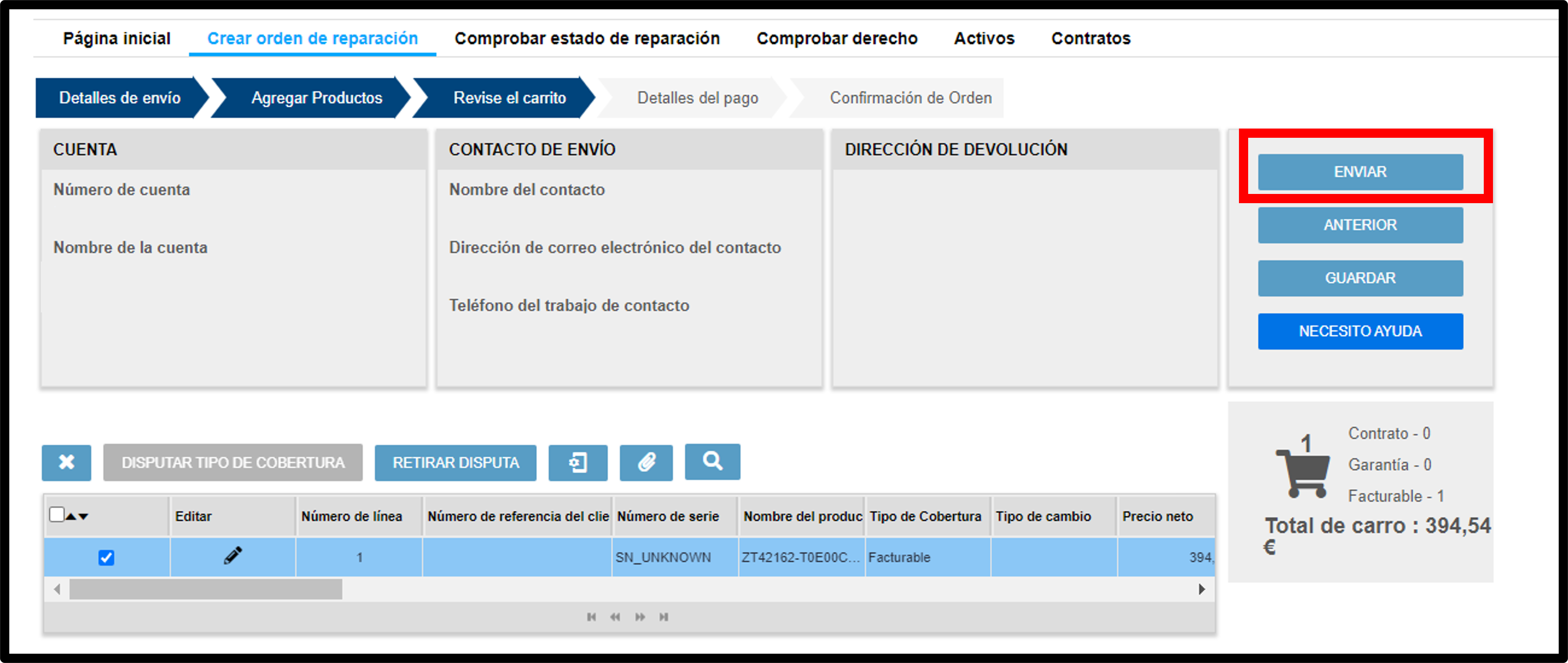
Task: Click the X delete line button
Action: click(x=66, y=463)
